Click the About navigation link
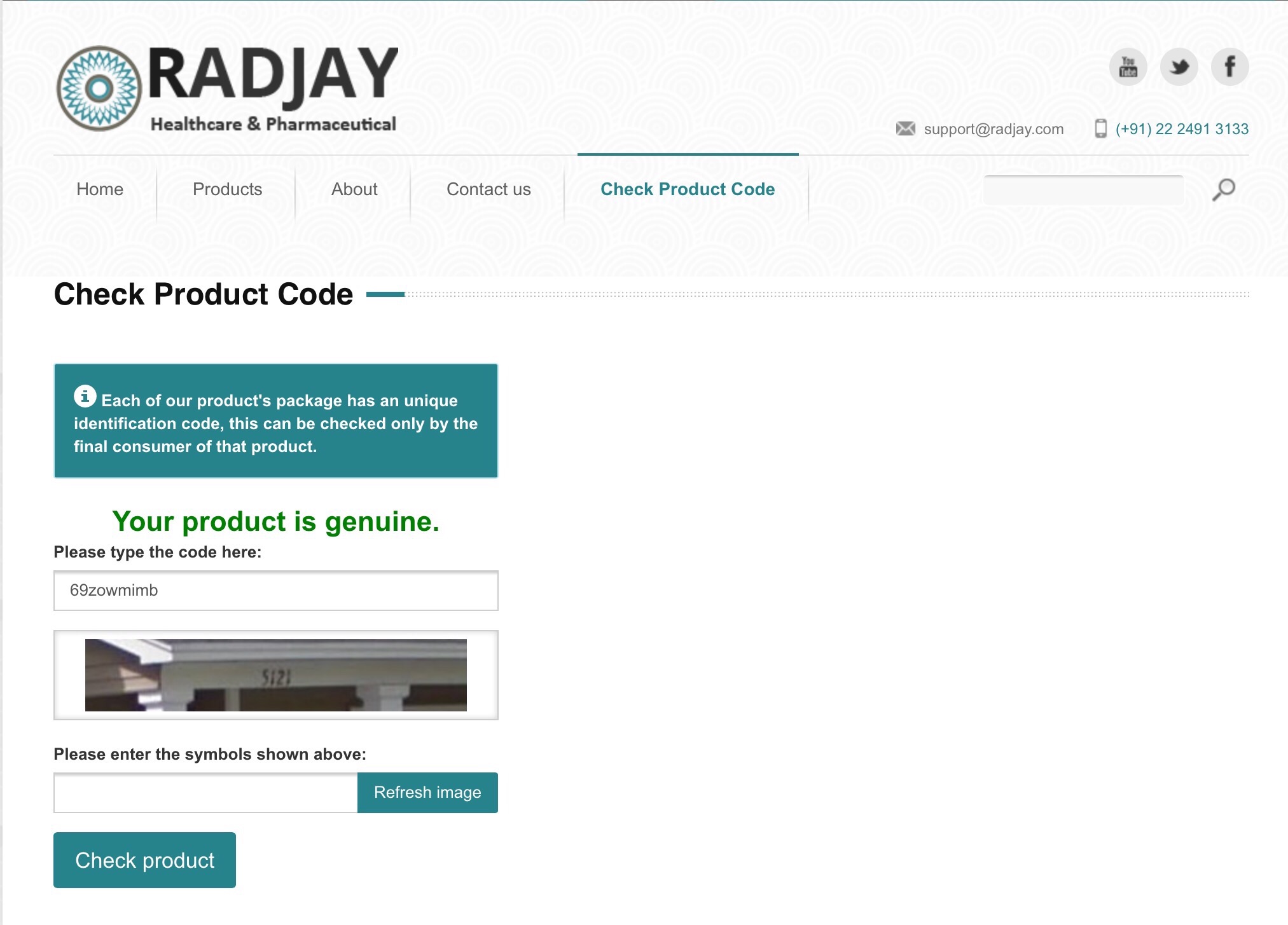This screenshot has height=925, width=1288. click(x=353, y=189)
